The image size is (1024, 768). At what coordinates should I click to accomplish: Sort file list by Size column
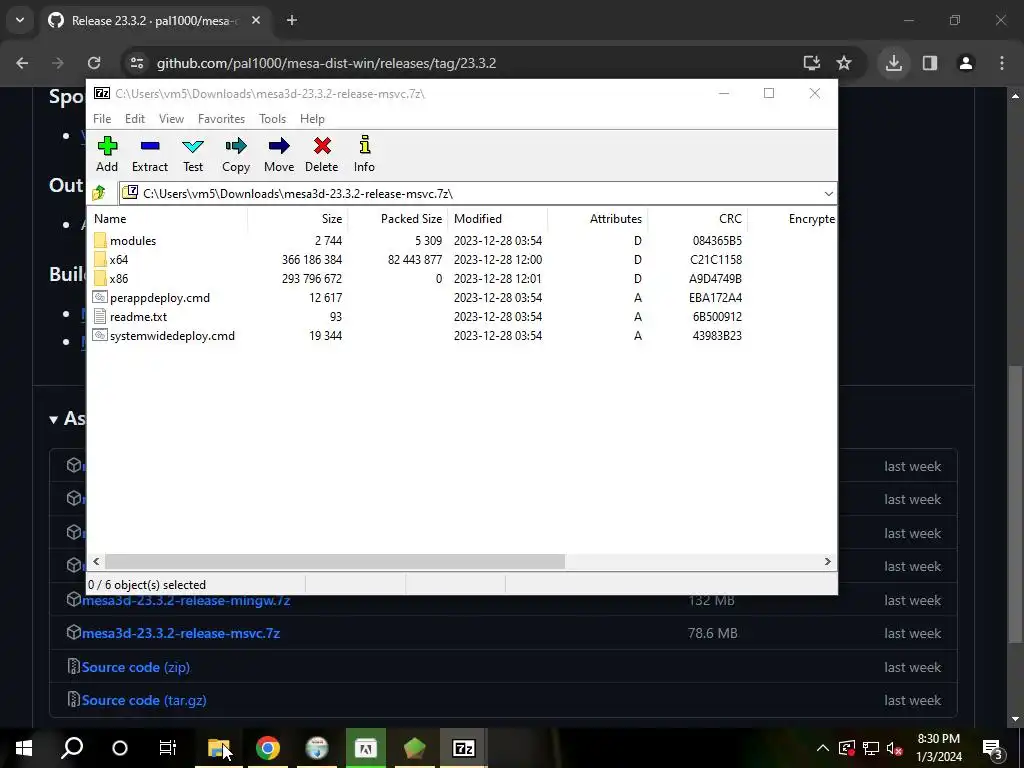coord(298,219)
